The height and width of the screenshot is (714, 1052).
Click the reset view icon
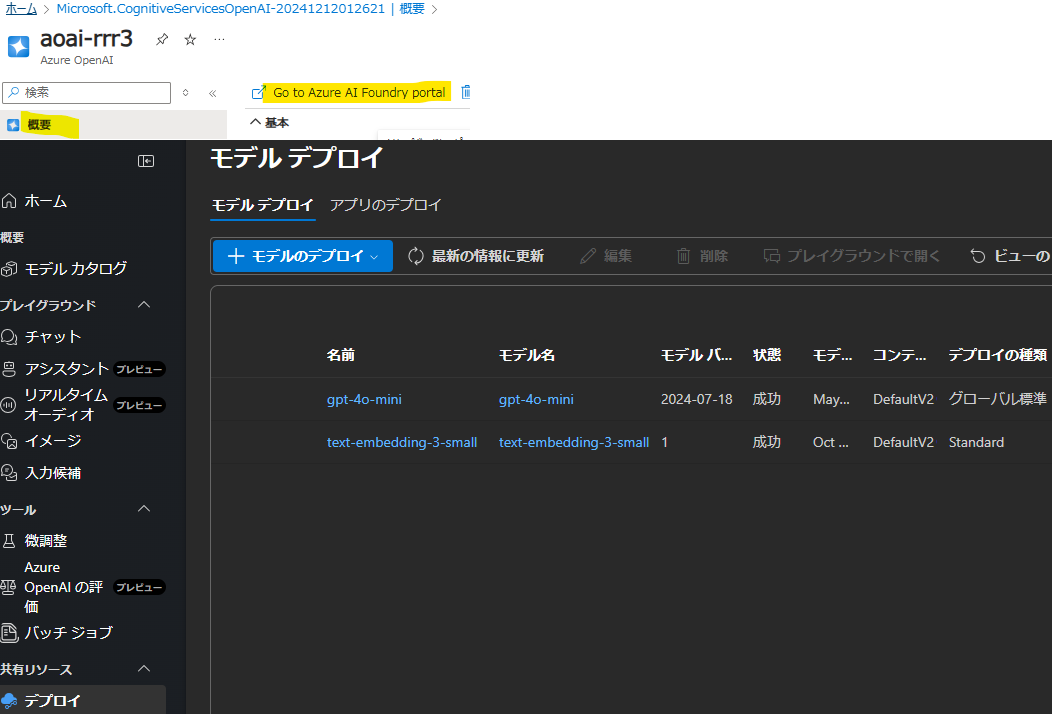pyautogui.click(x=978, y=256)
